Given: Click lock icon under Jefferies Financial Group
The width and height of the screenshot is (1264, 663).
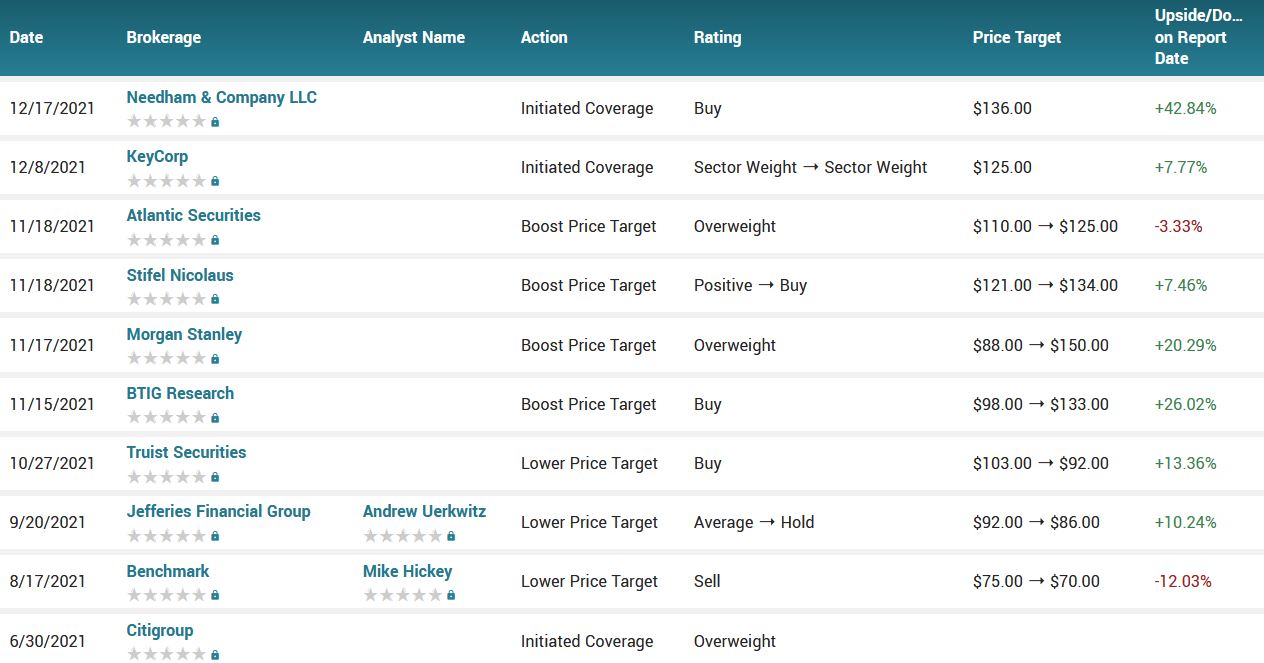Looking at the screenshot, I should 215,536.
